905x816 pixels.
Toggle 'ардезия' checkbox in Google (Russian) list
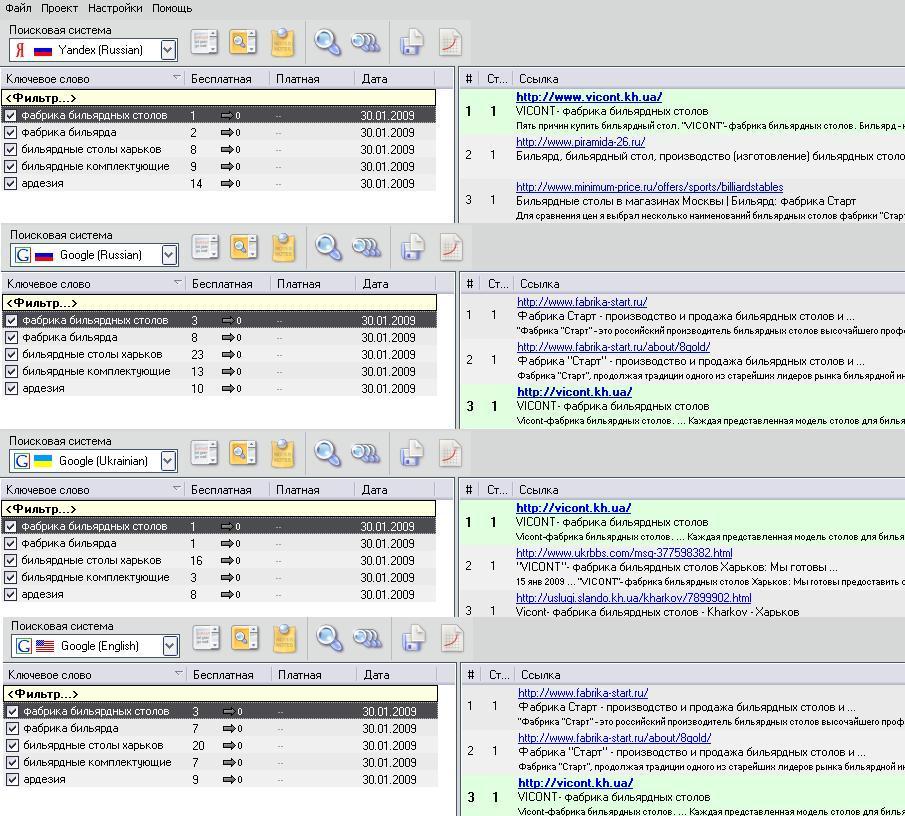click(x=11, y=389)
